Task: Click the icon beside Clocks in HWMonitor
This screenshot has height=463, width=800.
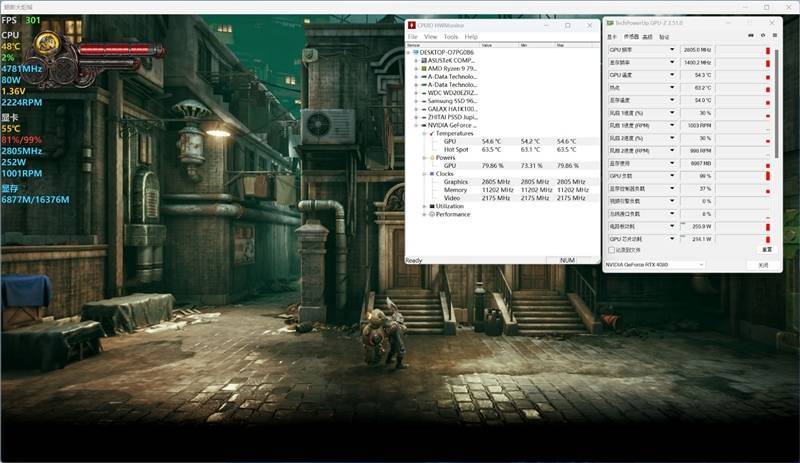Action: (x=432, y=174)
